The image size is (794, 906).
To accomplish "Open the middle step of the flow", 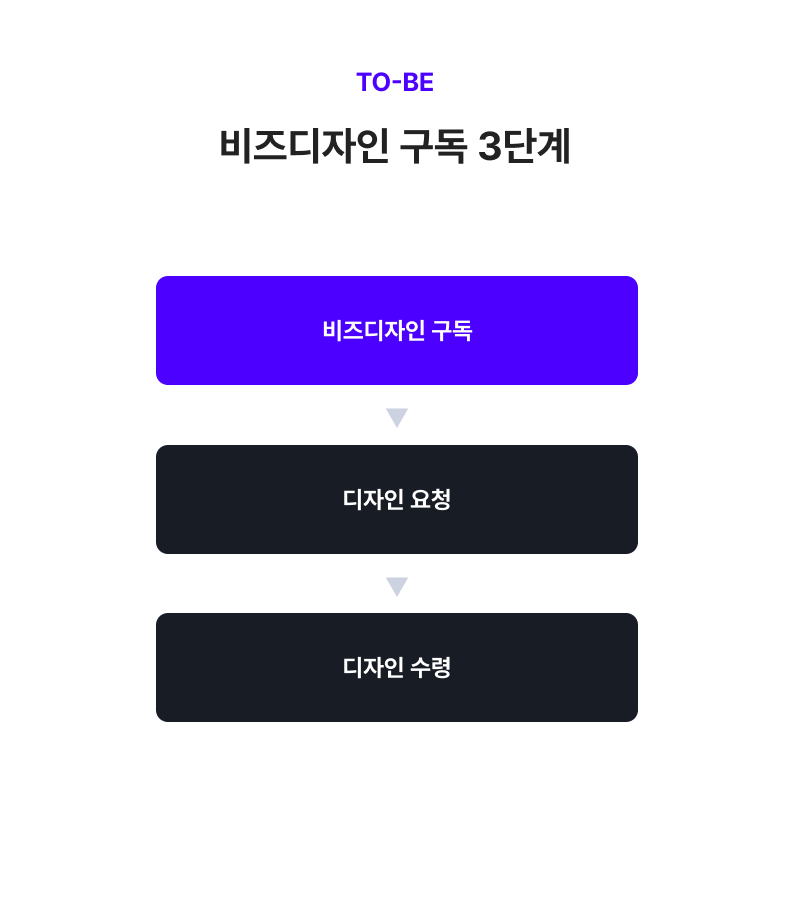I will (x=396, y=499).
